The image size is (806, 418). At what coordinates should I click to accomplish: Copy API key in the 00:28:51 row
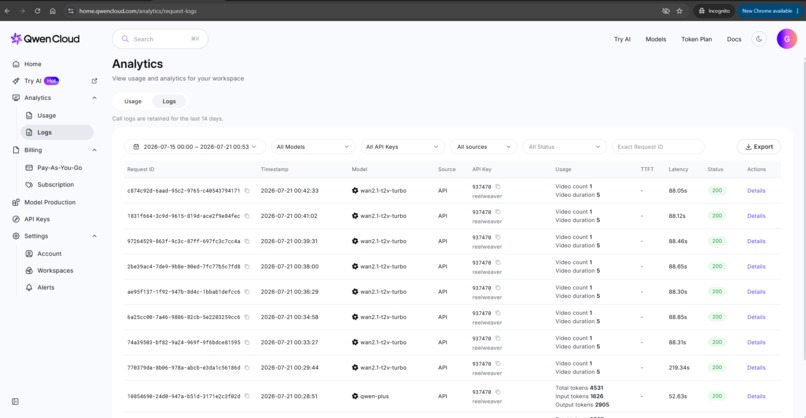(498, 392)
